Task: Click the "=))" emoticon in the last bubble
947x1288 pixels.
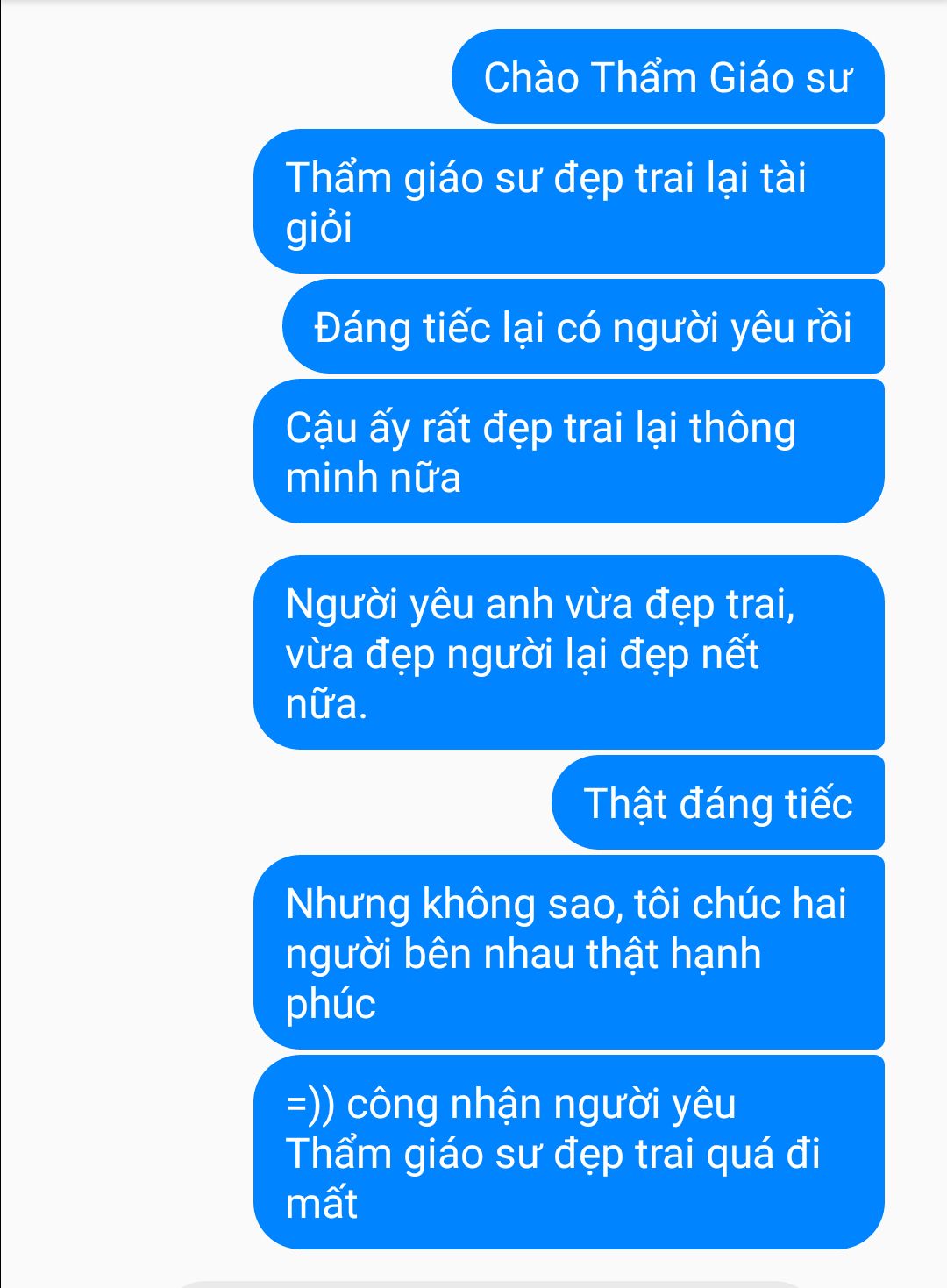Action: (310, 1104)
